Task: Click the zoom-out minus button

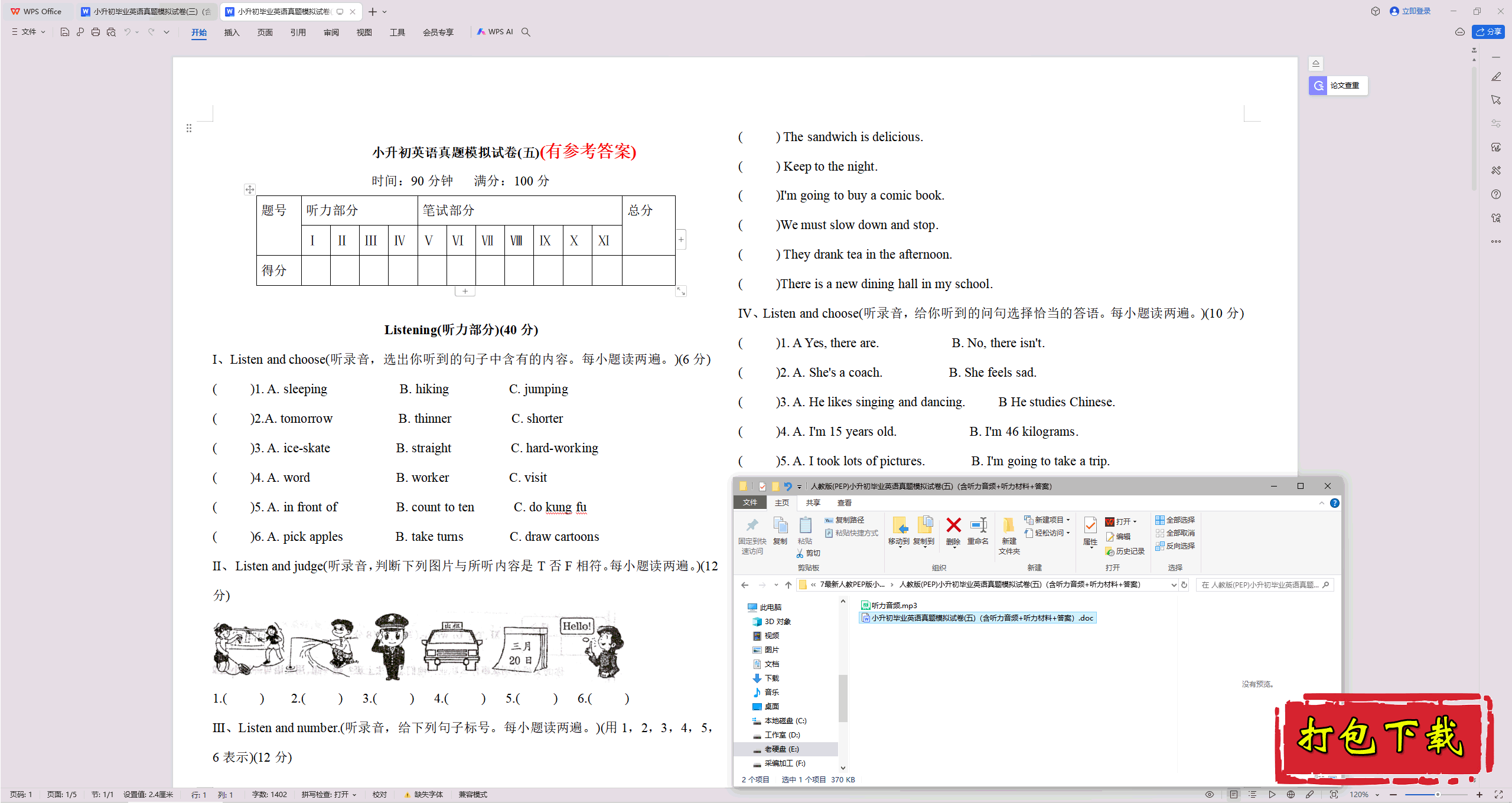Action: pos(1394,795)
